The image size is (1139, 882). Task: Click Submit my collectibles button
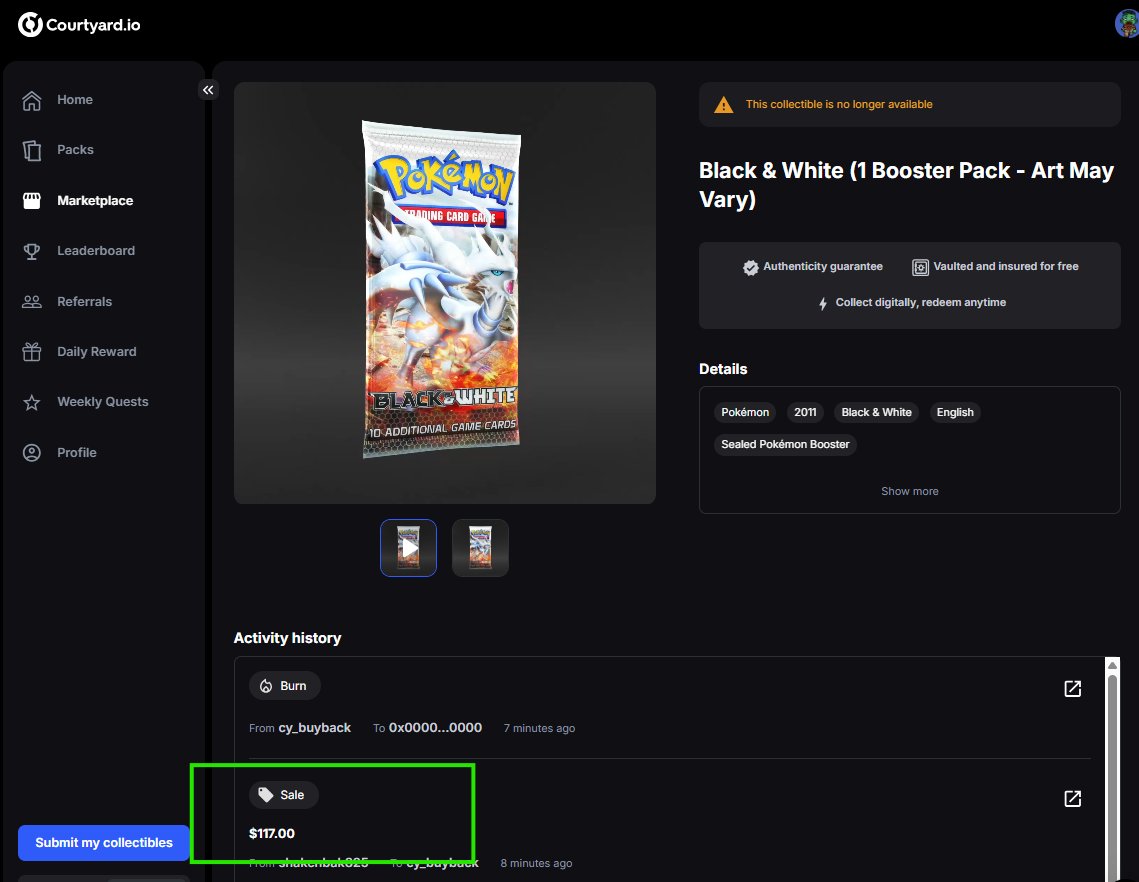(x=104, y=843)
